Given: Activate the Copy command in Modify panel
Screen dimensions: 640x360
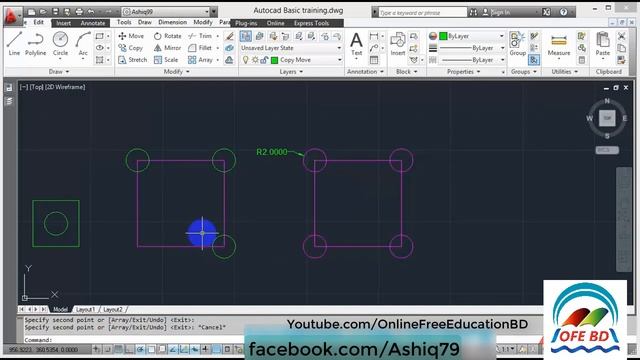Looking at the screenshot, I should [x=131, y=48].
